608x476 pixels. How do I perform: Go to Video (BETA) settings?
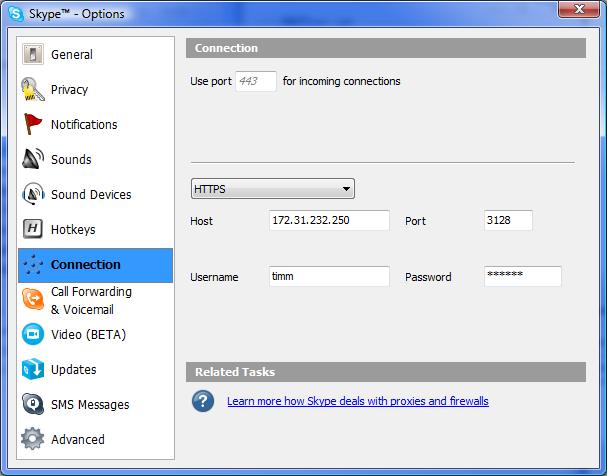(95, 334)
